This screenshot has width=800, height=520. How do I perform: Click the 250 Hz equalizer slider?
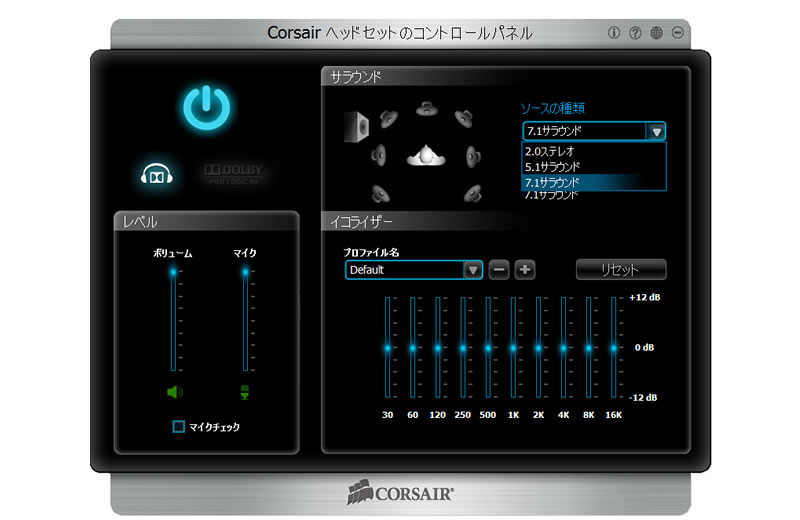pos(463,348)
